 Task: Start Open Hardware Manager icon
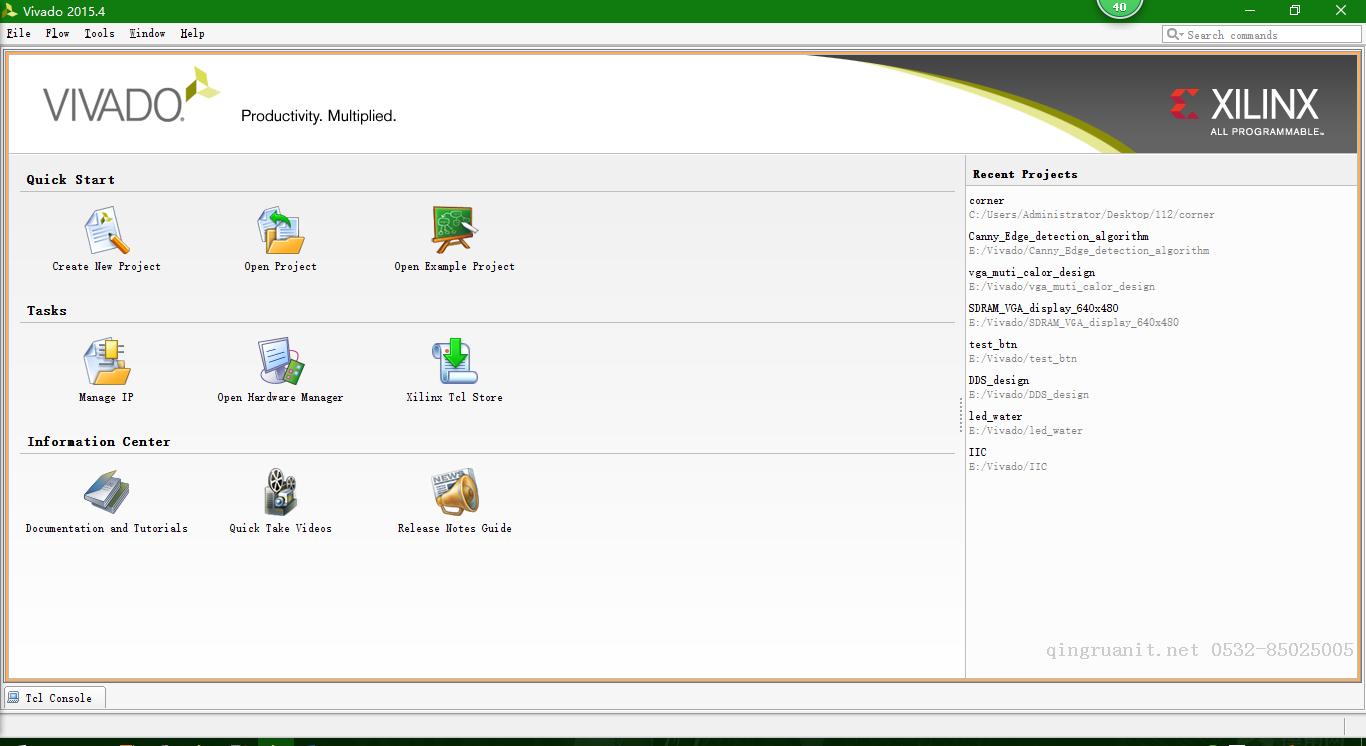click(280, 362)
